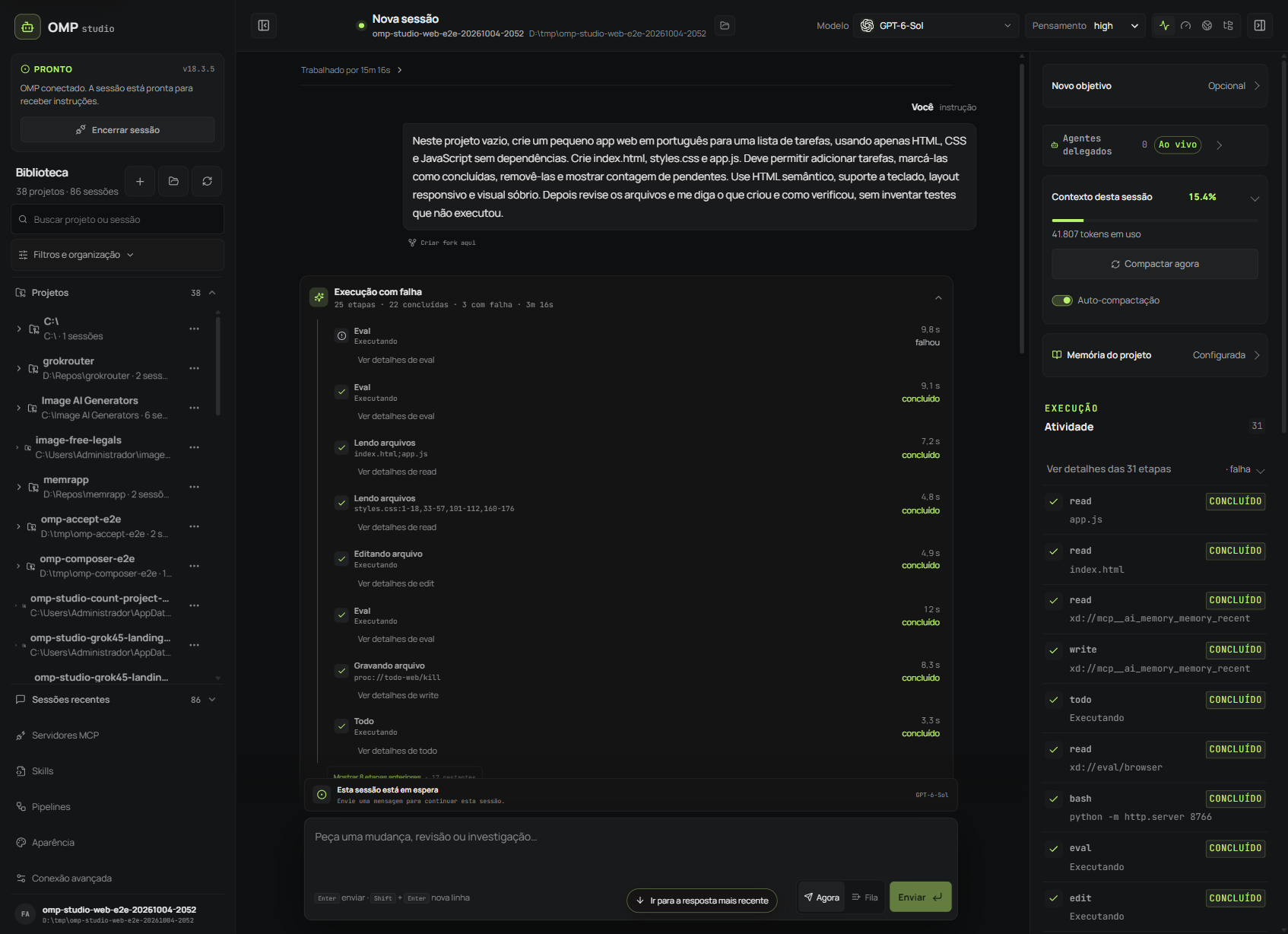Click the circular globe-like icon in the top toolbar
Image resolution: width=1288 pixels, height=934 pixels.
(1207, 26)
